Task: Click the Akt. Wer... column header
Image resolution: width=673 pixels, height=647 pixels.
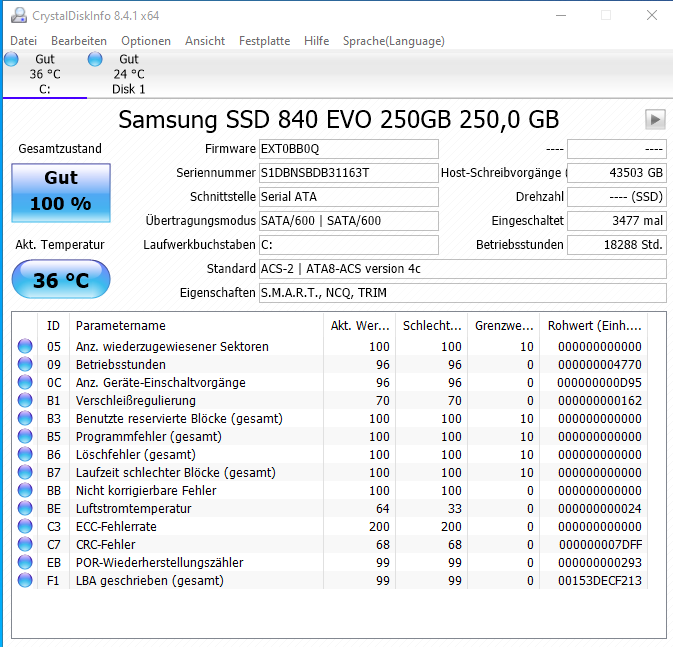Action: (x=360, y=326)
